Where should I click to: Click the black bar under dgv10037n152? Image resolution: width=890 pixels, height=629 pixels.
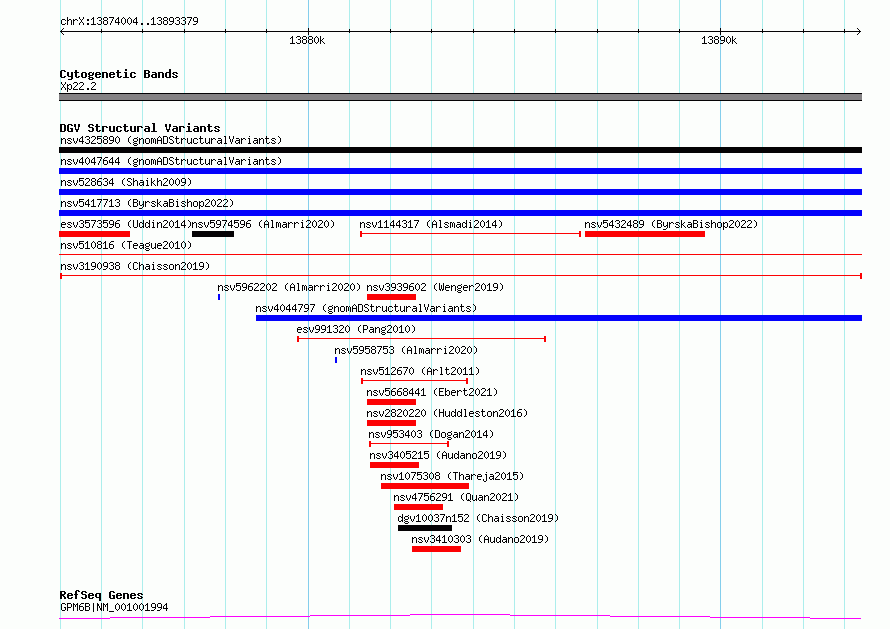point(425,528)
